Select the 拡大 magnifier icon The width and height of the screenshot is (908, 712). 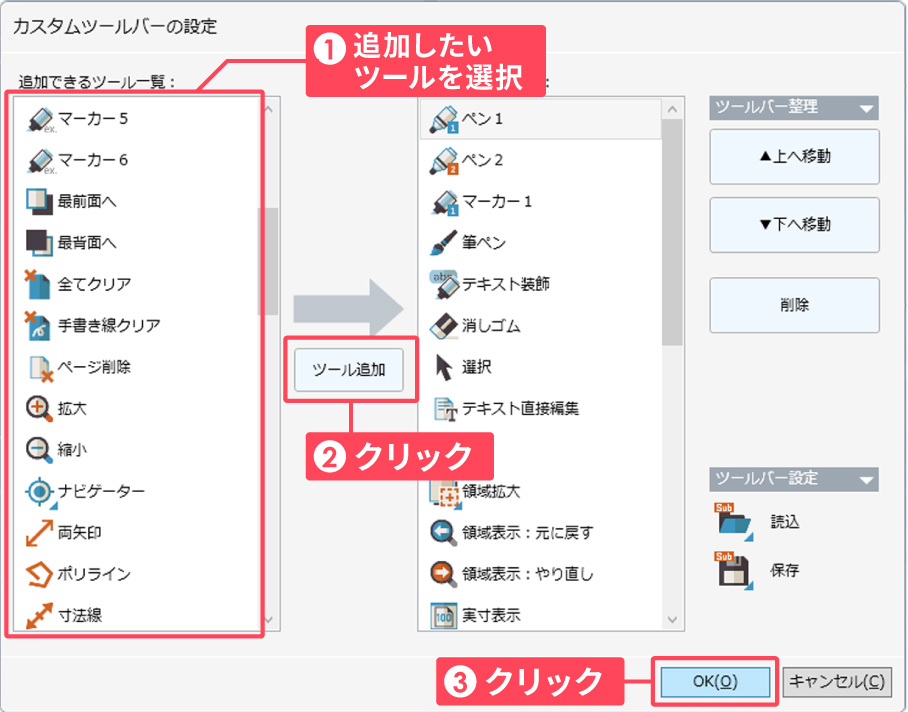[39, 408]
